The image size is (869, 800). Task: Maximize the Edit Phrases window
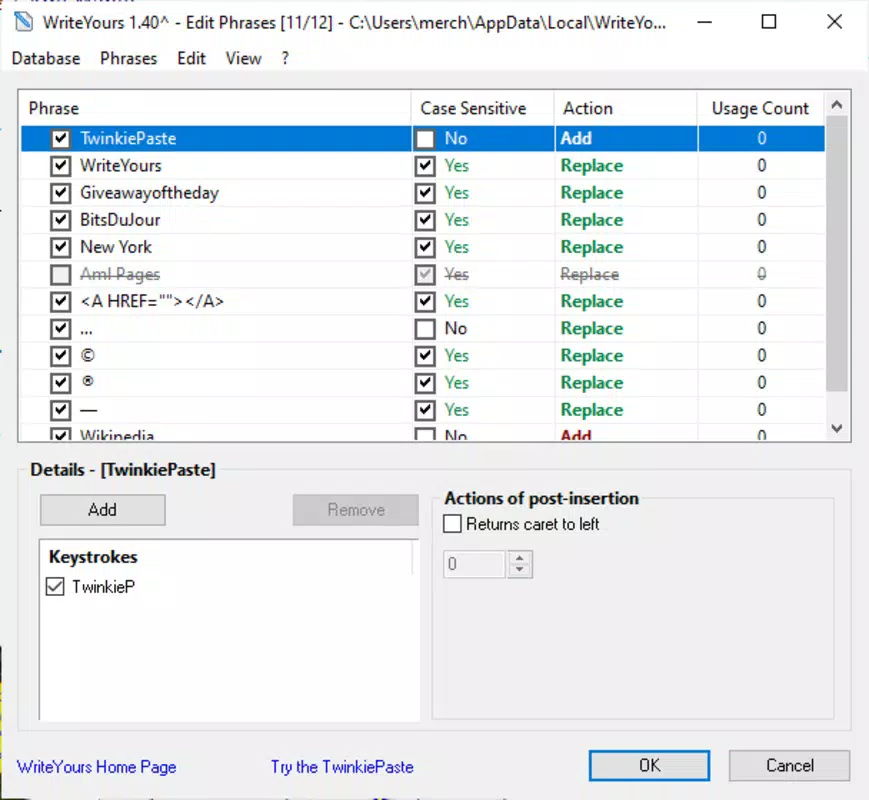click(769, 22)
